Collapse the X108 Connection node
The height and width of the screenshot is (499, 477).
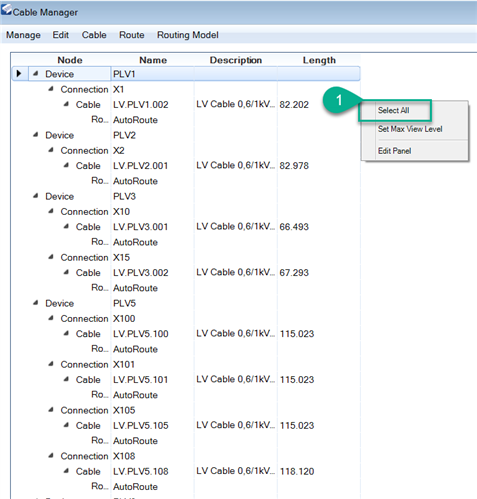(51, 455)
